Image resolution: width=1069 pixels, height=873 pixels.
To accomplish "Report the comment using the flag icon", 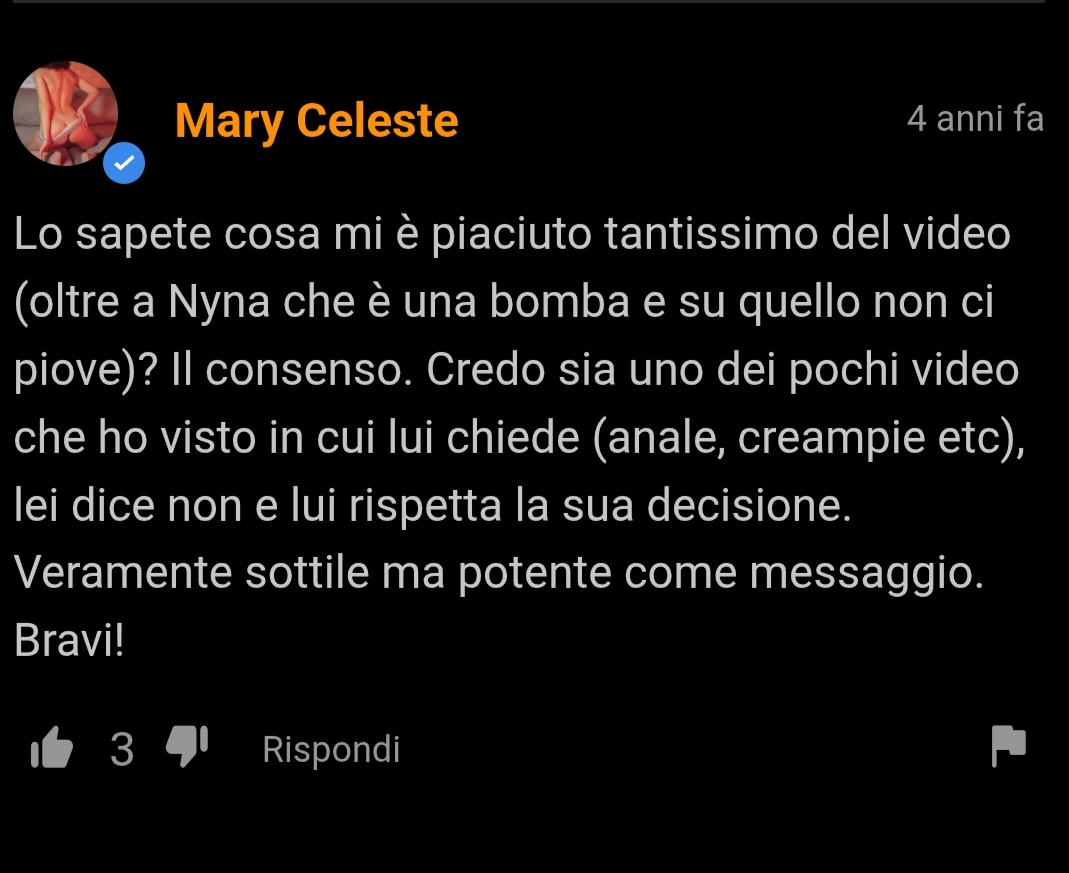I will [x=1008, y=746].
